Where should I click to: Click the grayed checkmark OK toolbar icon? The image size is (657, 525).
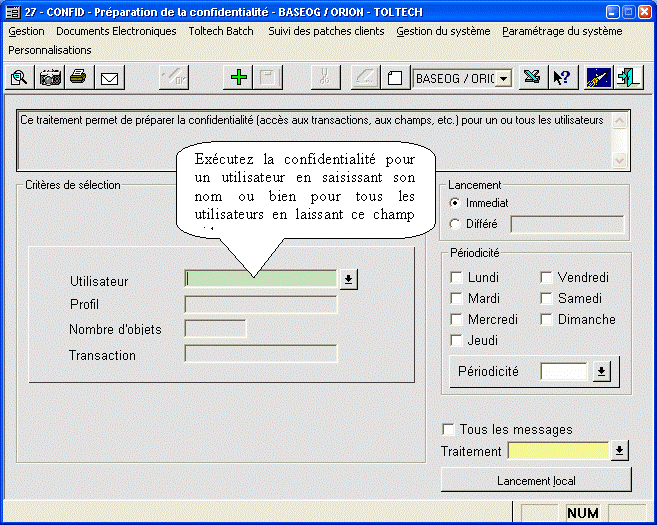(174, 78)
